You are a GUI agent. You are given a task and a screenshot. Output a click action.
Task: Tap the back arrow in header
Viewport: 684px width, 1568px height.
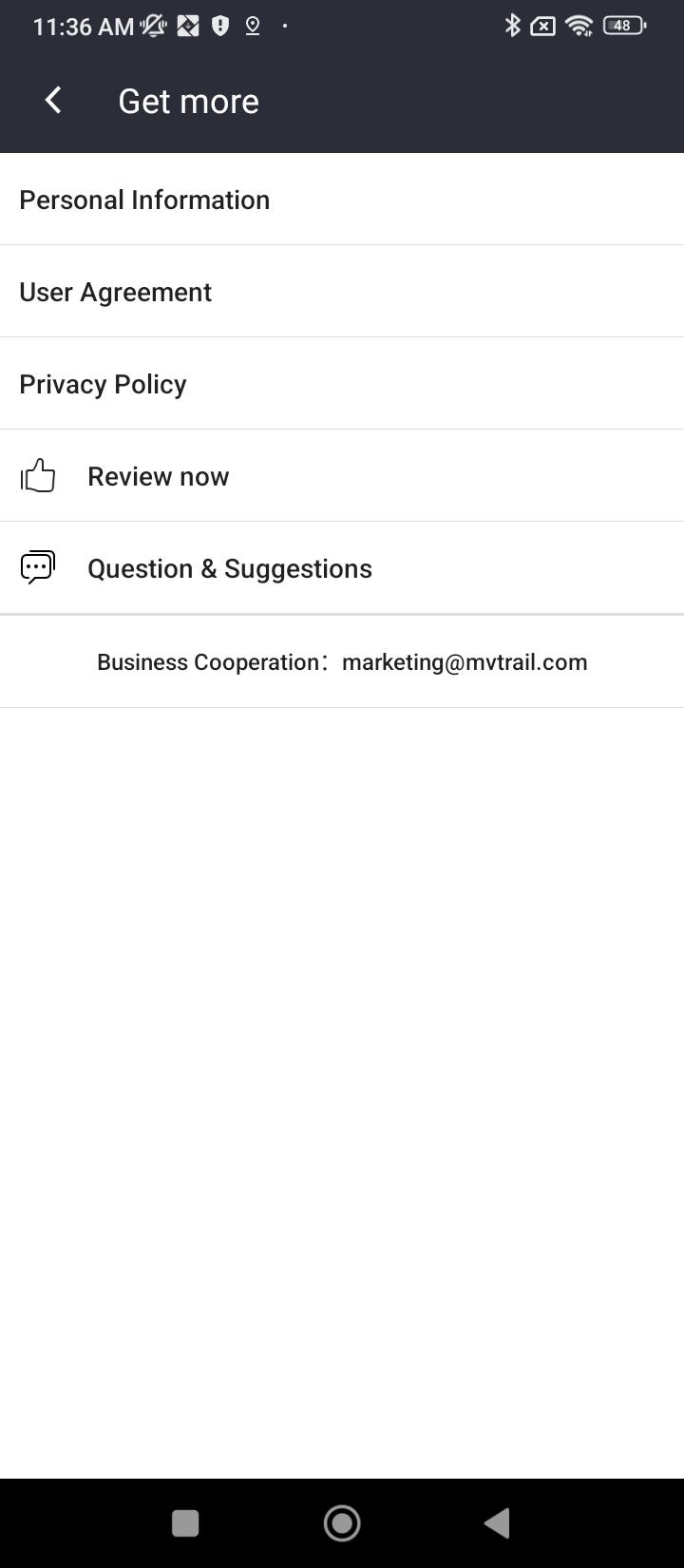click(x=53, y=100)
